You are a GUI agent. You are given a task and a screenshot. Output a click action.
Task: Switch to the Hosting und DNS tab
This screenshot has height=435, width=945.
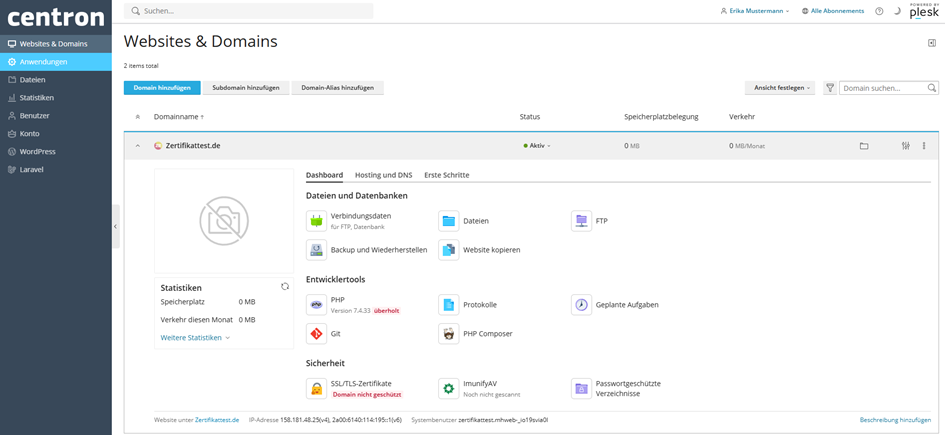pyautogui.click(x=383, y=175)
